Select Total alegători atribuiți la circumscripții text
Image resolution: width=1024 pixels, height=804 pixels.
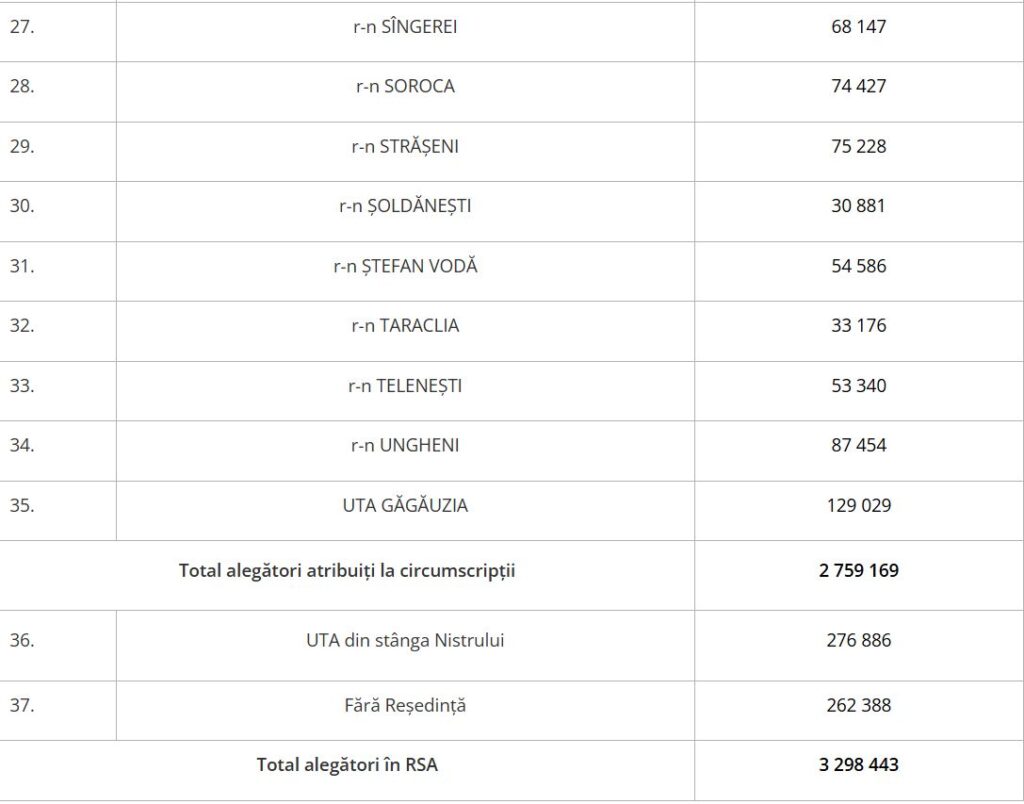(347, 571)
